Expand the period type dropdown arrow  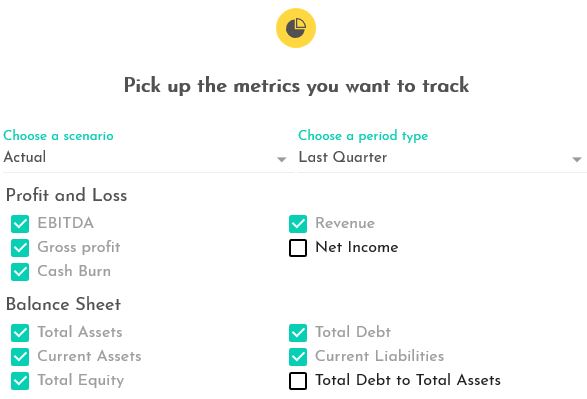[x=577, y=159]
